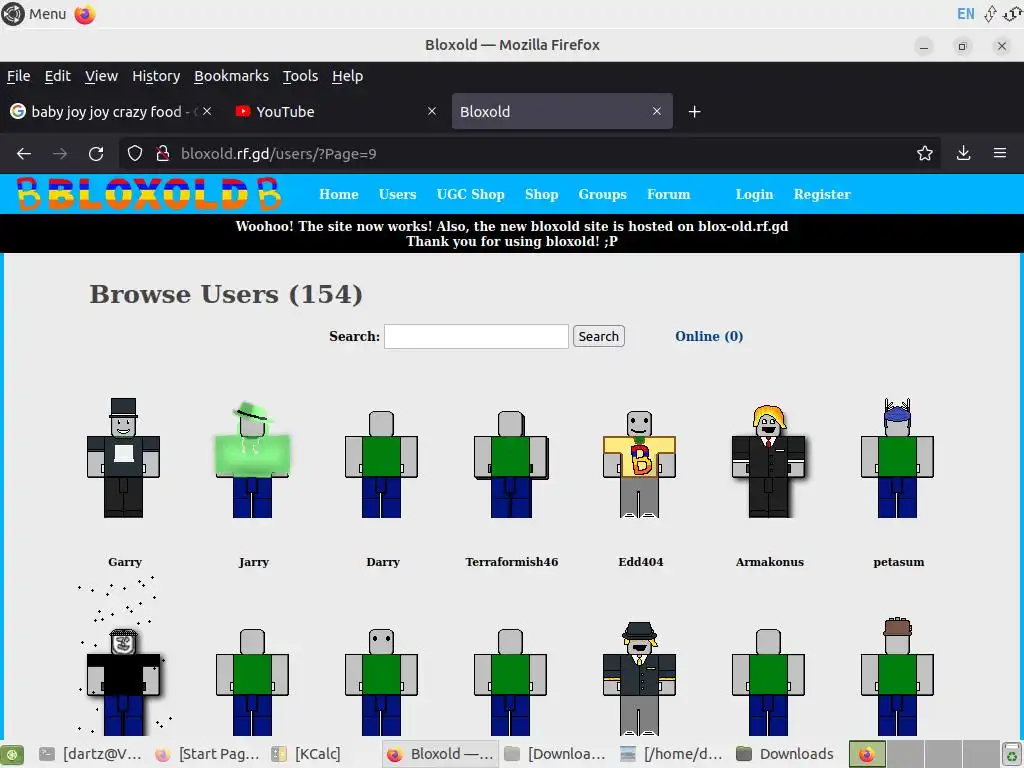
Task: Open petasum's avatar with blue helmet
Action: [897, 458]
